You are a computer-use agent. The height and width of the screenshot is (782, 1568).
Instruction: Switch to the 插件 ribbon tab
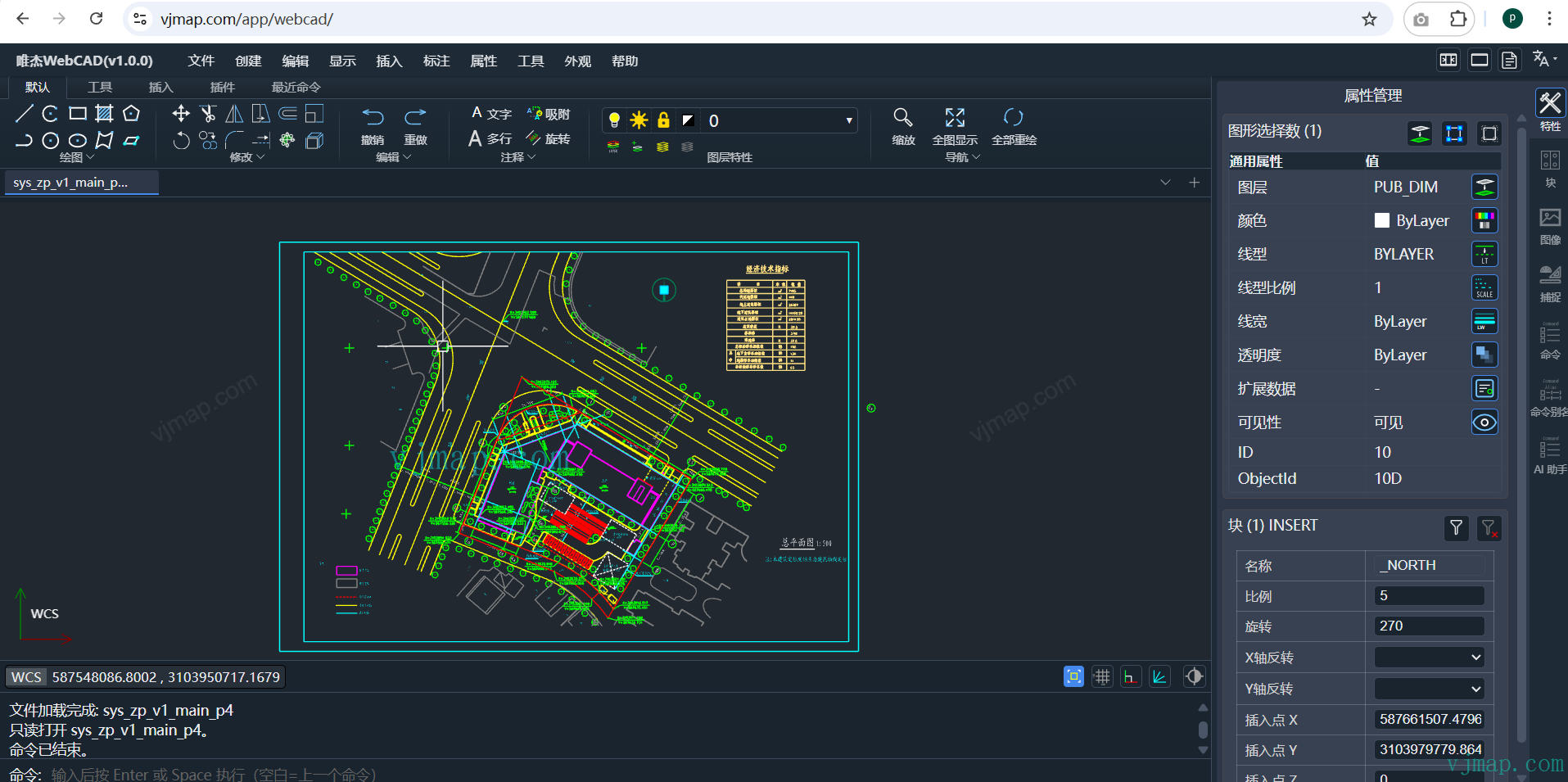[x=222, y=88]
